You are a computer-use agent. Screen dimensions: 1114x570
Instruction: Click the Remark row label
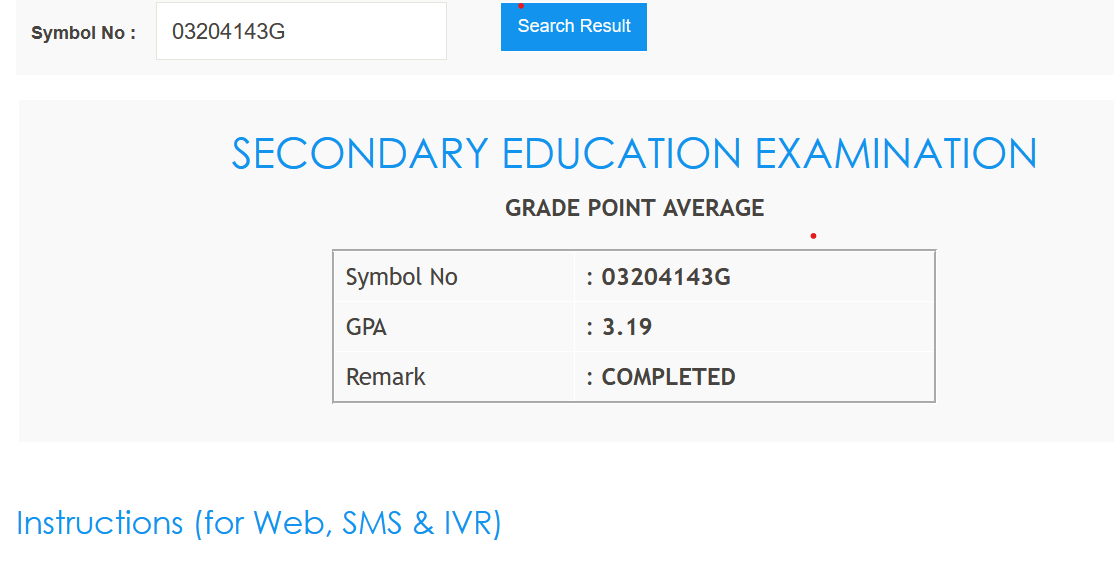tap(385, 377)
